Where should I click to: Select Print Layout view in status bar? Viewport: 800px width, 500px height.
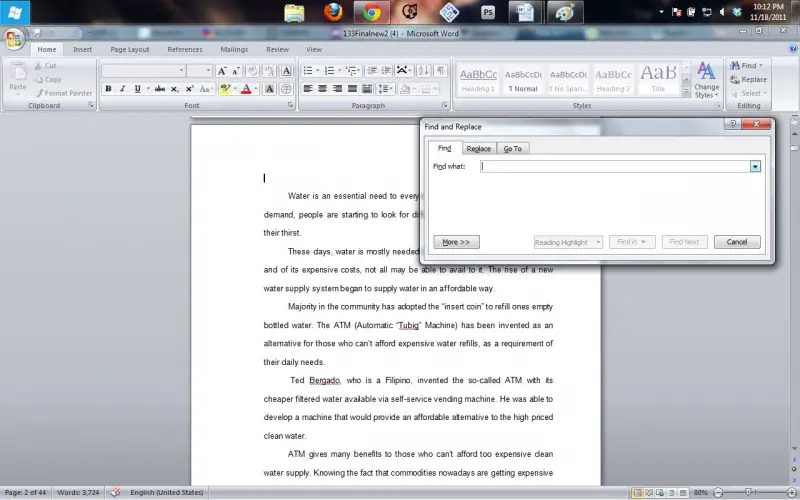point(637,493)
